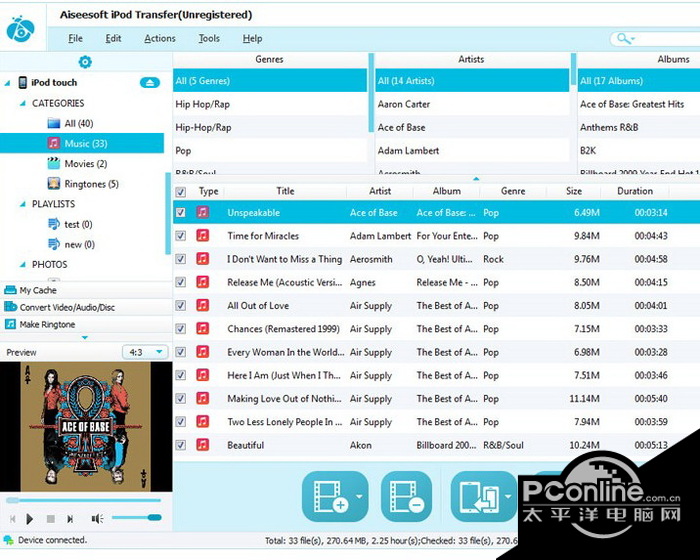Image resolution: width=700 pixels, height=560 pixels.
Task: Open the File menu
Action: tap(75, 38)
